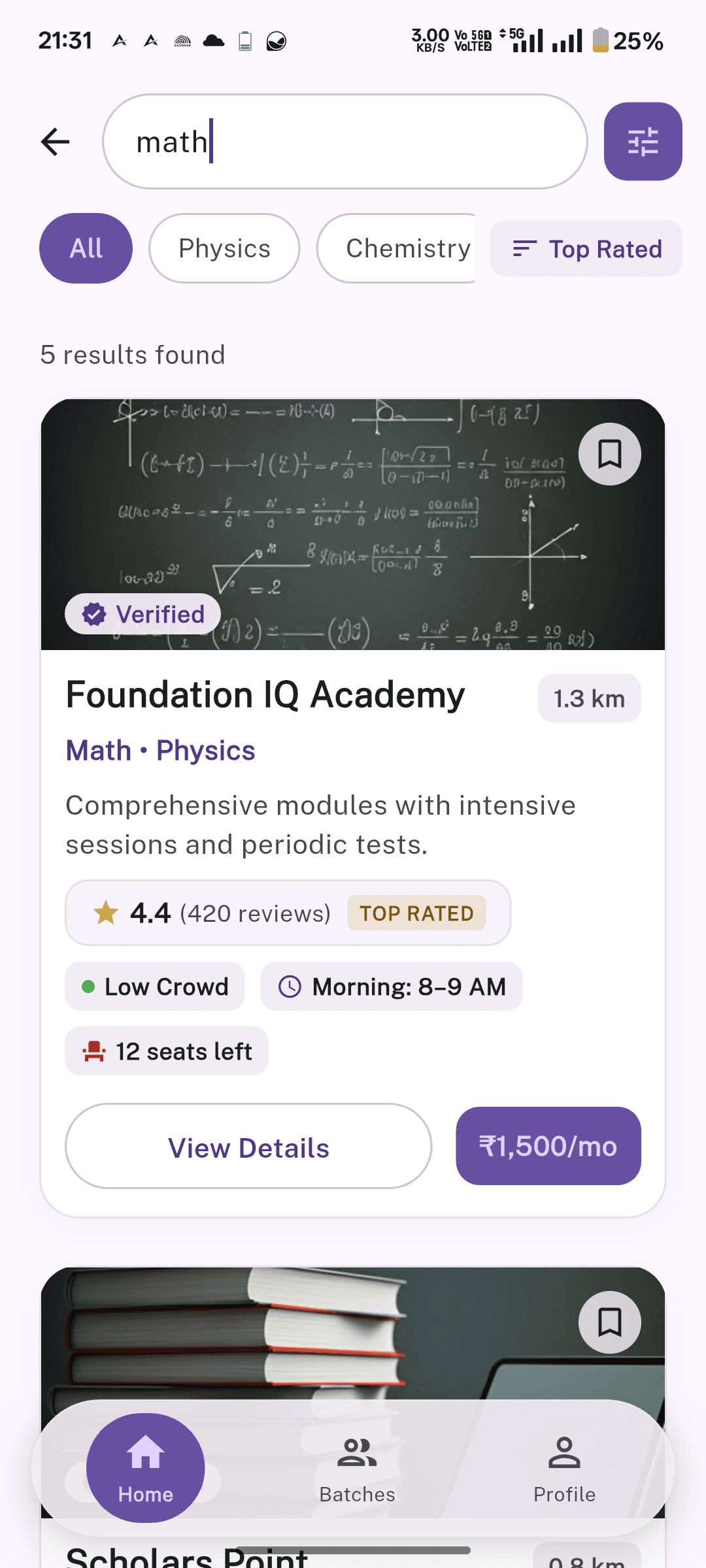Click the View Details button
This screenshot has height=1568, width=706.
pyautogui.click(x=248, y=1147)
